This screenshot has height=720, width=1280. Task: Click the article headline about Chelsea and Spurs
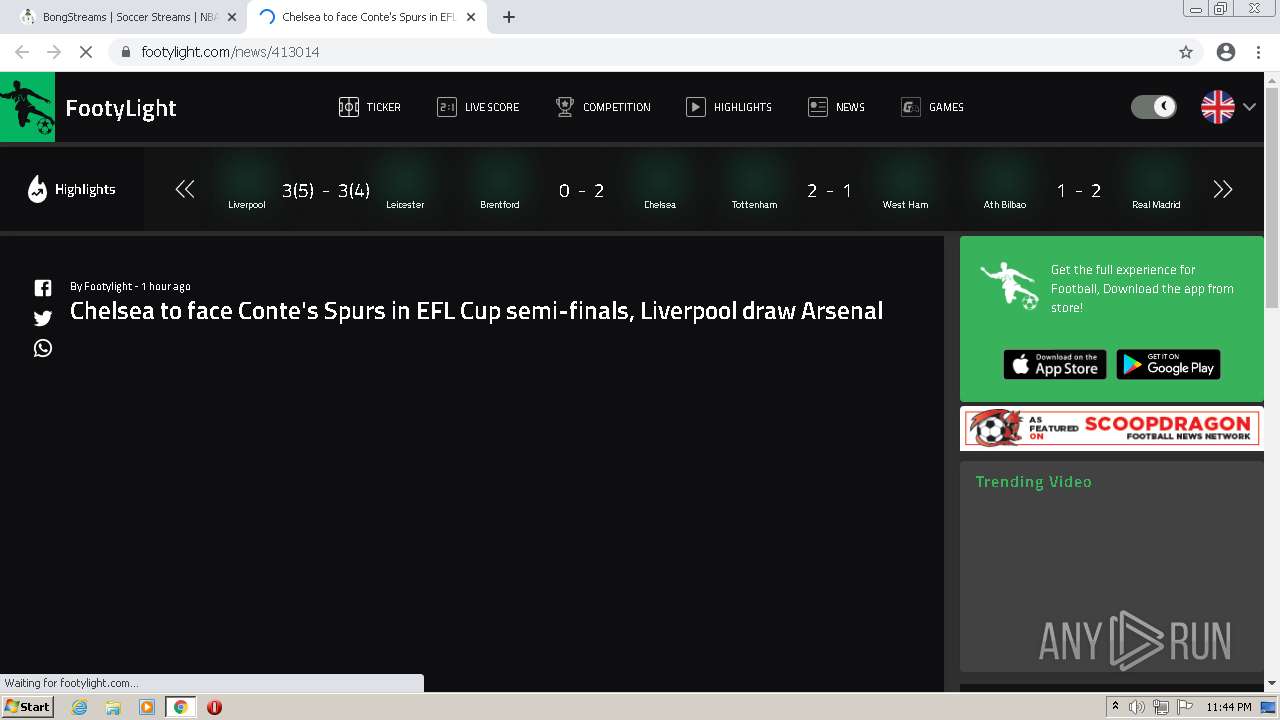[x=476, y=311]
